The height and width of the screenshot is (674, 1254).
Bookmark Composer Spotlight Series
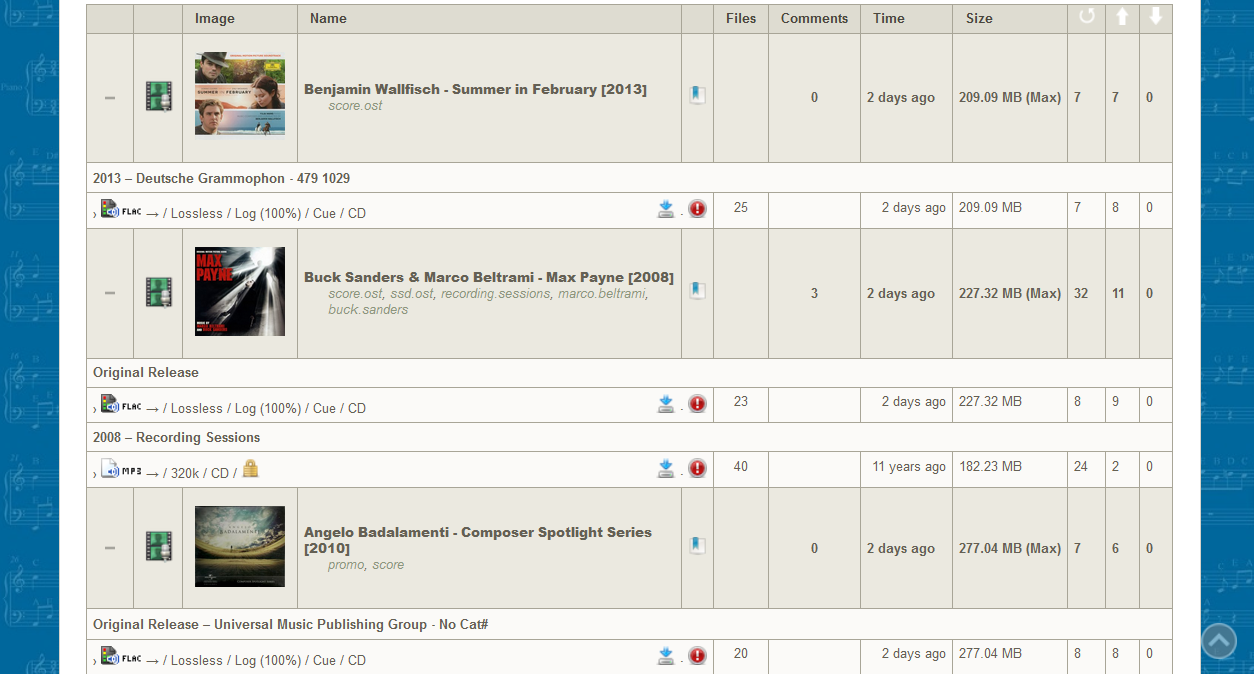(x=697, y=546)
